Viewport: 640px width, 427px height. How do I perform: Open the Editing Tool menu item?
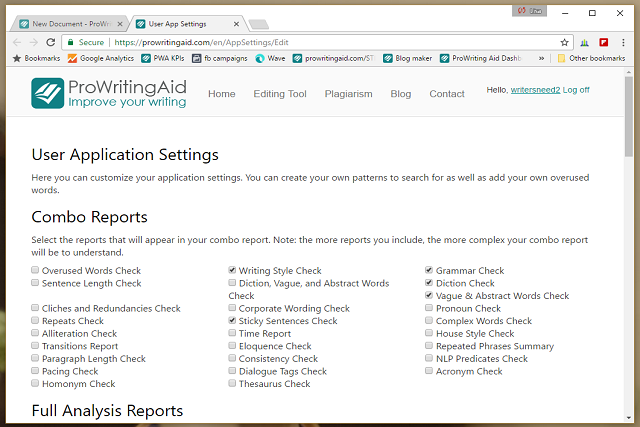point(280,94)
